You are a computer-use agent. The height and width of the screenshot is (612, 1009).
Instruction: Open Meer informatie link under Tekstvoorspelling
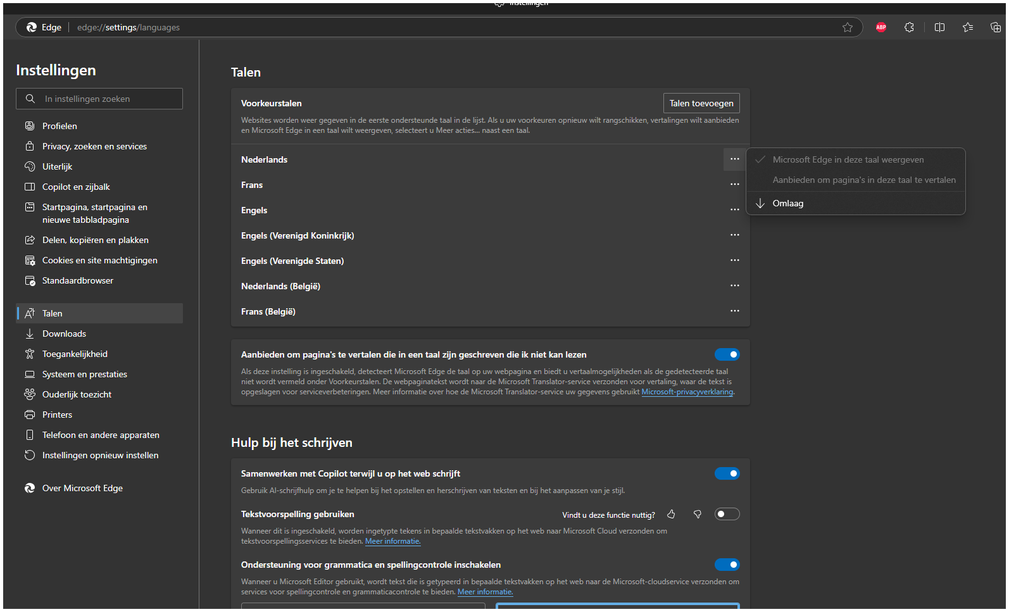393,541
